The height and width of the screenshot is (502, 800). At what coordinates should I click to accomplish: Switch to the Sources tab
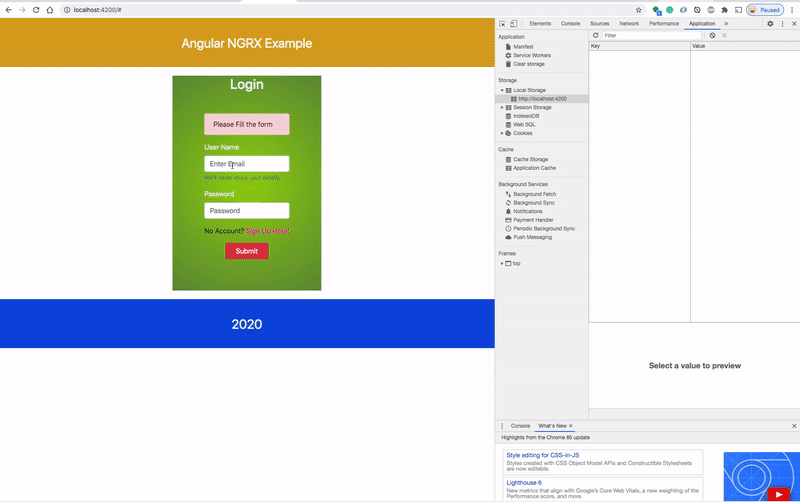coord(599,23)
